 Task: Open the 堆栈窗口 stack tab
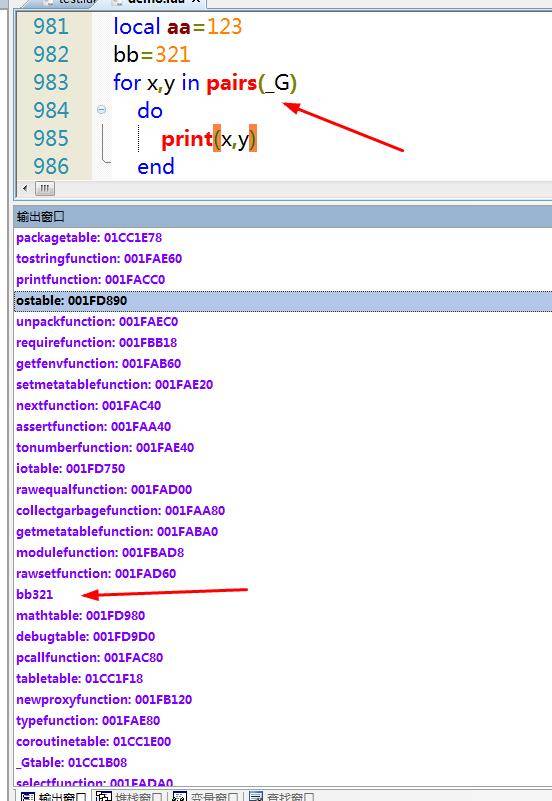coord(130,796)
